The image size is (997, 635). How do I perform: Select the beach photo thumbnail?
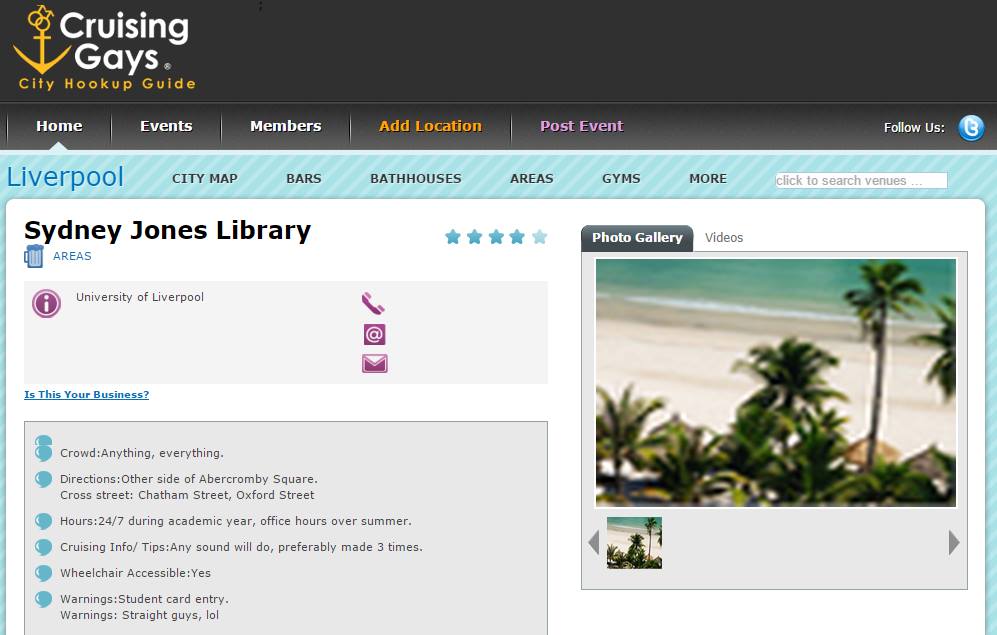click(x=634, y=542)
